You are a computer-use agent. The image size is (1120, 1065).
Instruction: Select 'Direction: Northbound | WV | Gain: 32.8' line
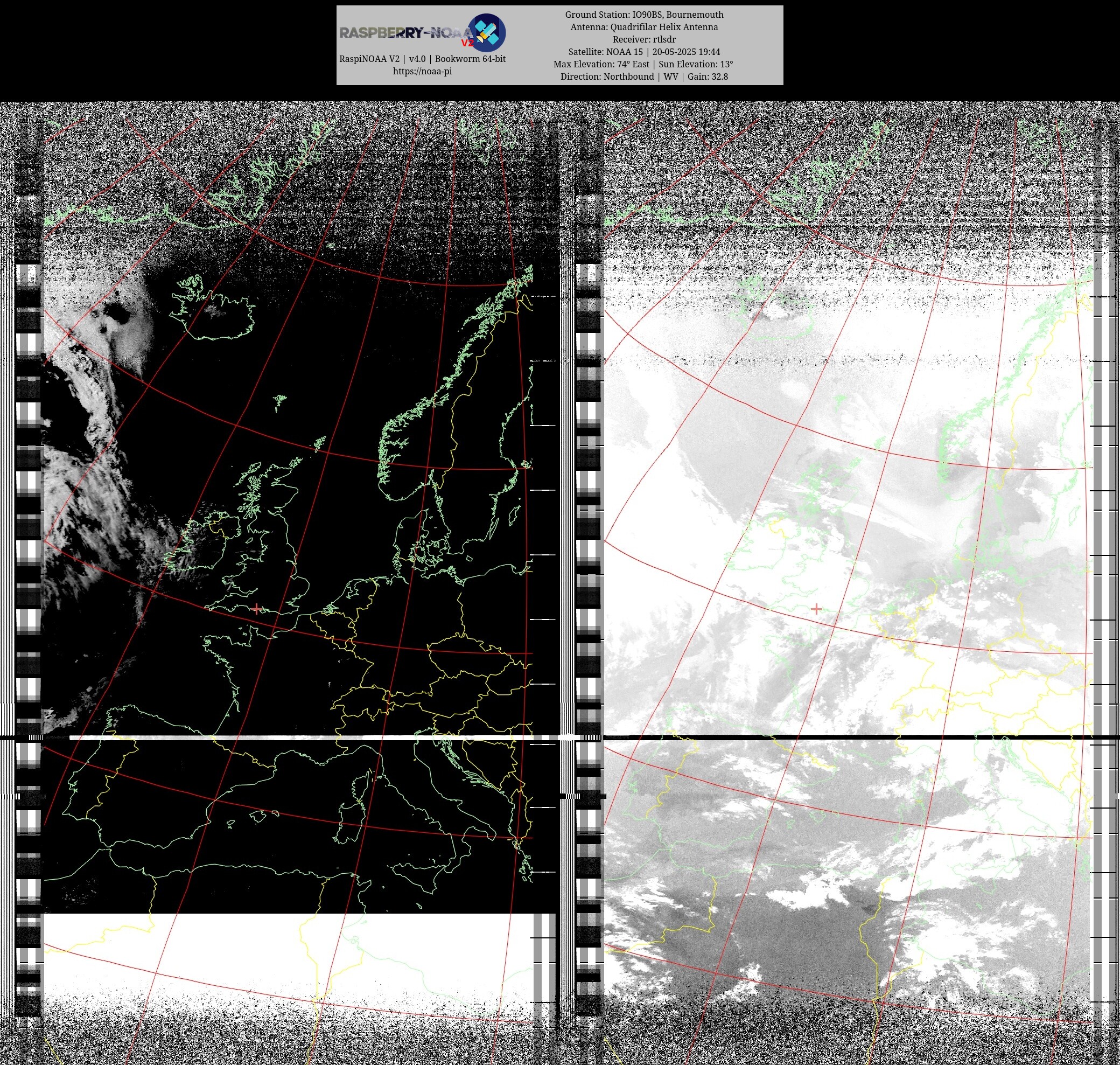point(644,76)
